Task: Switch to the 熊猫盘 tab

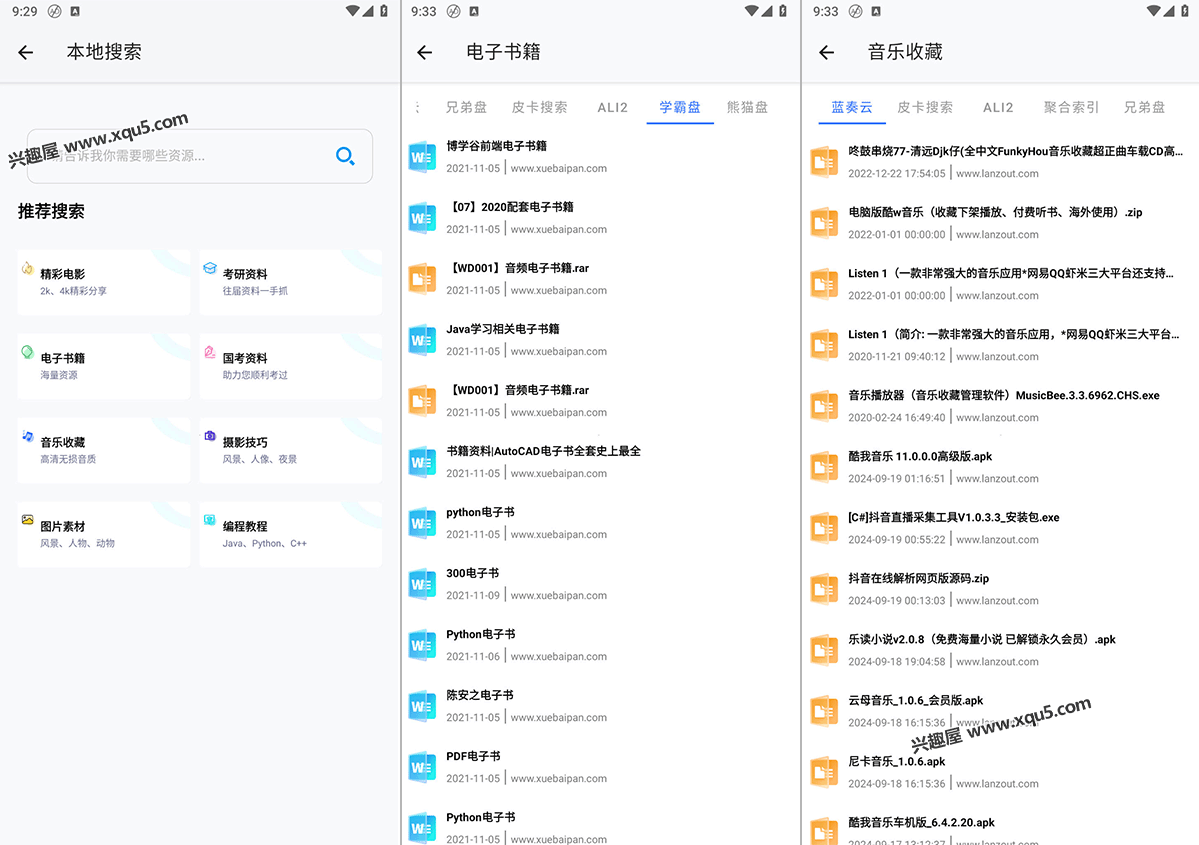Action: coord(747,107)
